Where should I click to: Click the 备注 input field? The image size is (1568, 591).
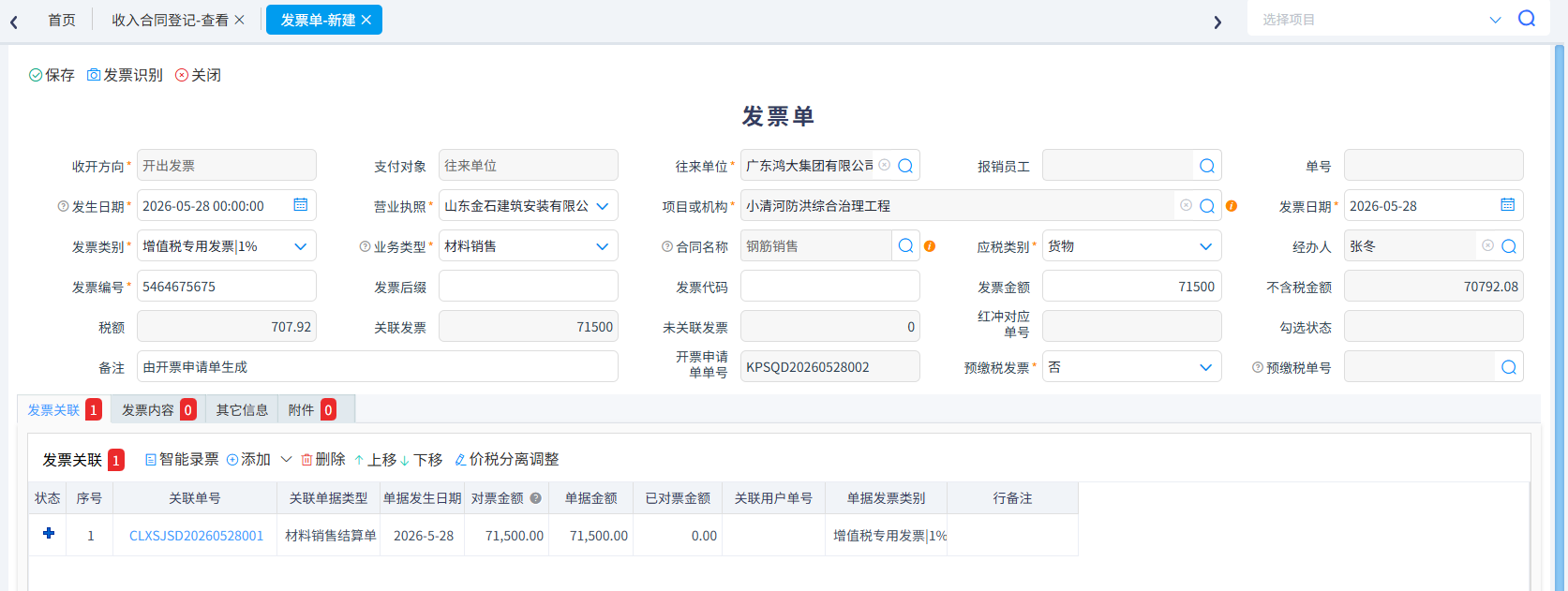point(378,367)
